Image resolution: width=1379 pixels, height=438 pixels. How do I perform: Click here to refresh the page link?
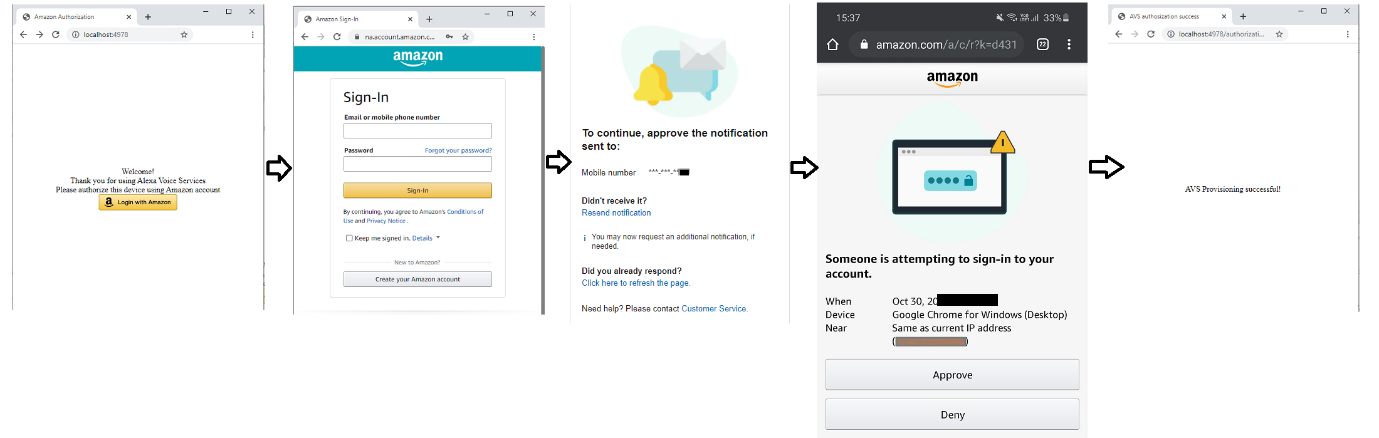tap(636, 283)
